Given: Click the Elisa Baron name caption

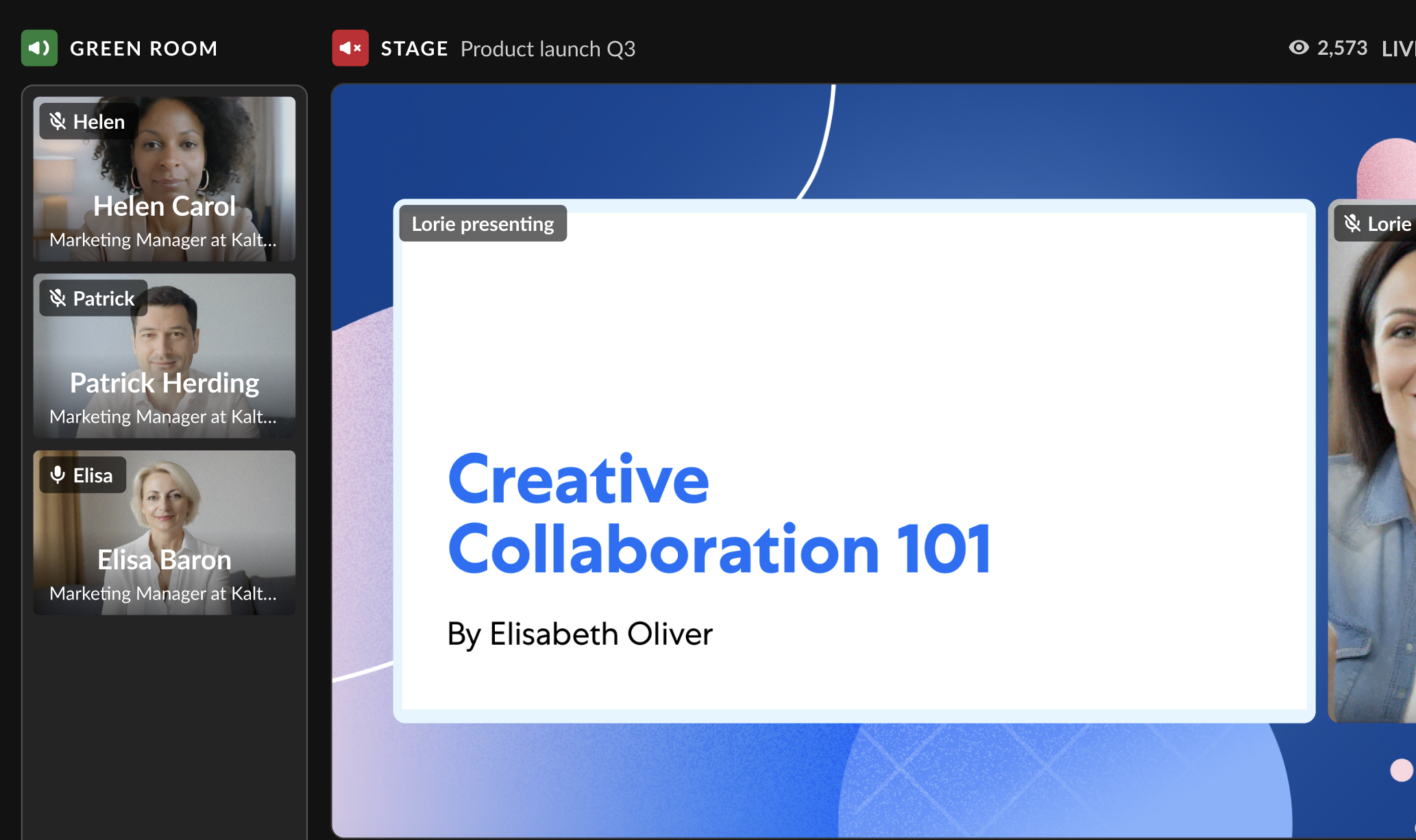Looking at the screenshot, I should tap(164, 560).
